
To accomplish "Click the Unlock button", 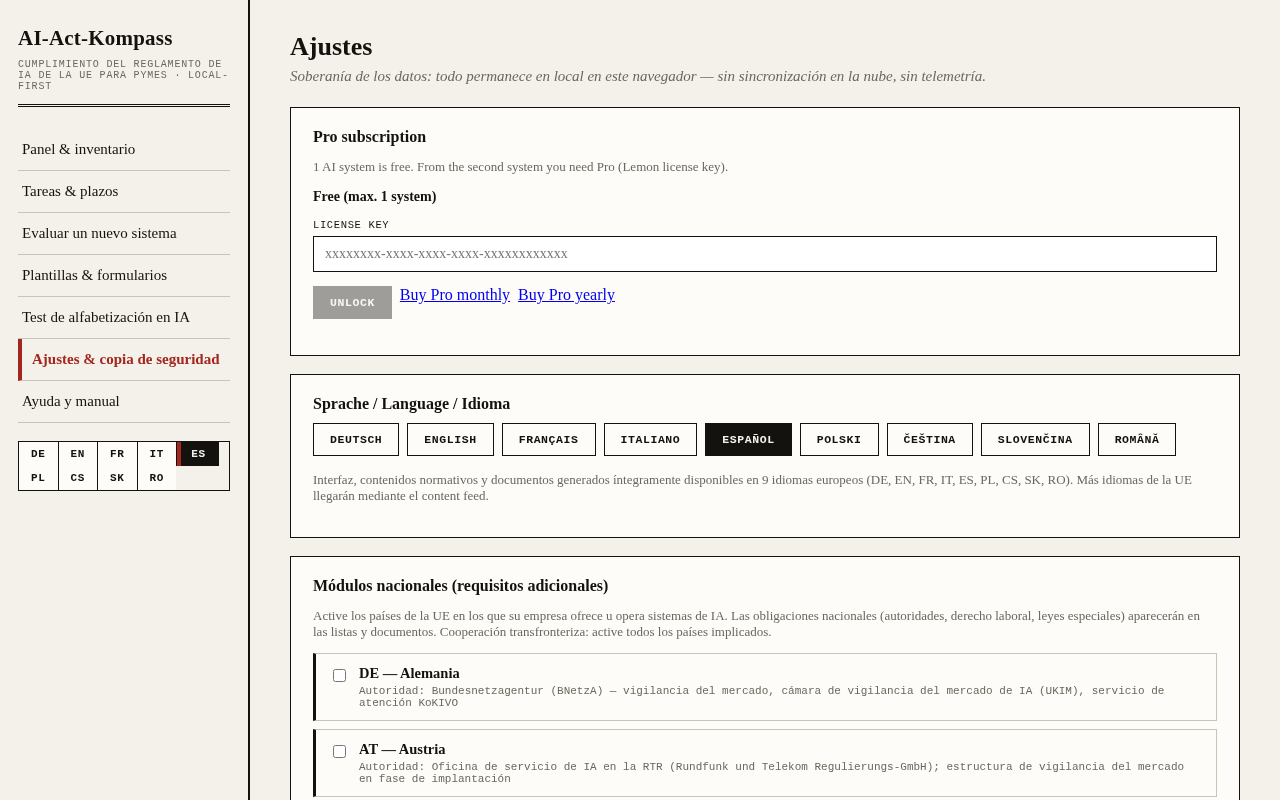I will click(352, 302).
